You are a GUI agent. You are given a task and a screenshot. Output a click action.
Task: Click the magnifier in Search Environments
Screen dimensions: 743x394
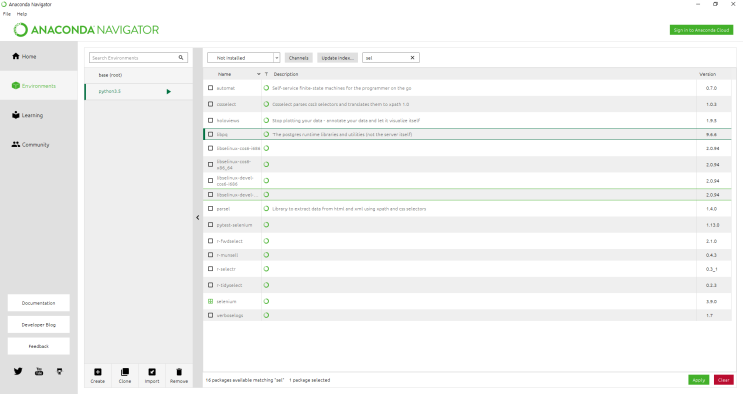click(x=181, y=57)
